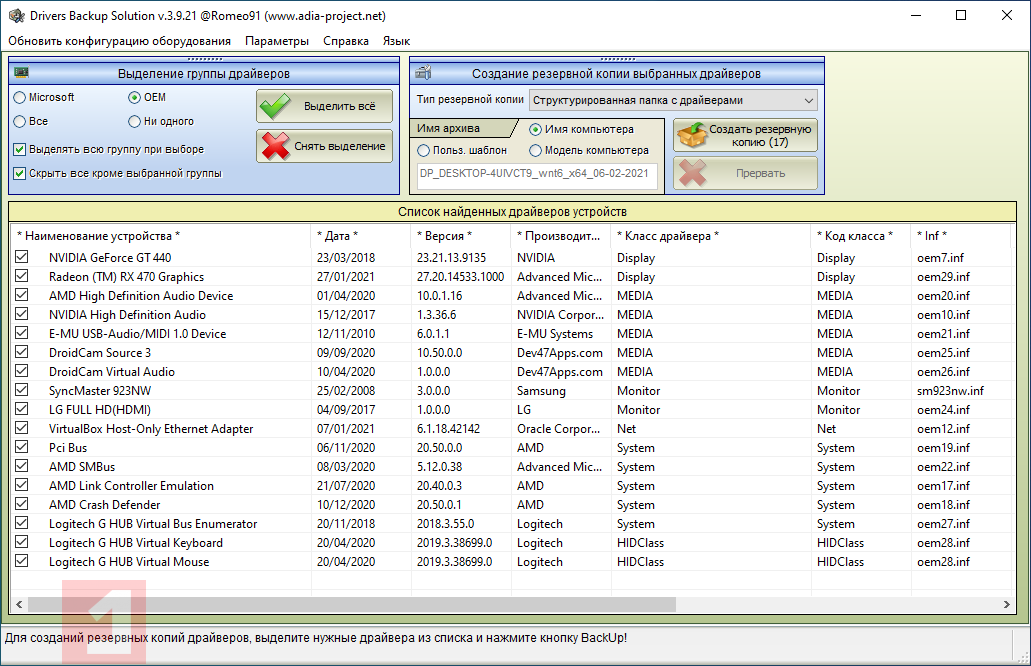Image resolution: width=1031 pixels, height=666 pixels.
Task: Uncheck Pci Bus driver checkbox
Action: (x=22, y=447)
